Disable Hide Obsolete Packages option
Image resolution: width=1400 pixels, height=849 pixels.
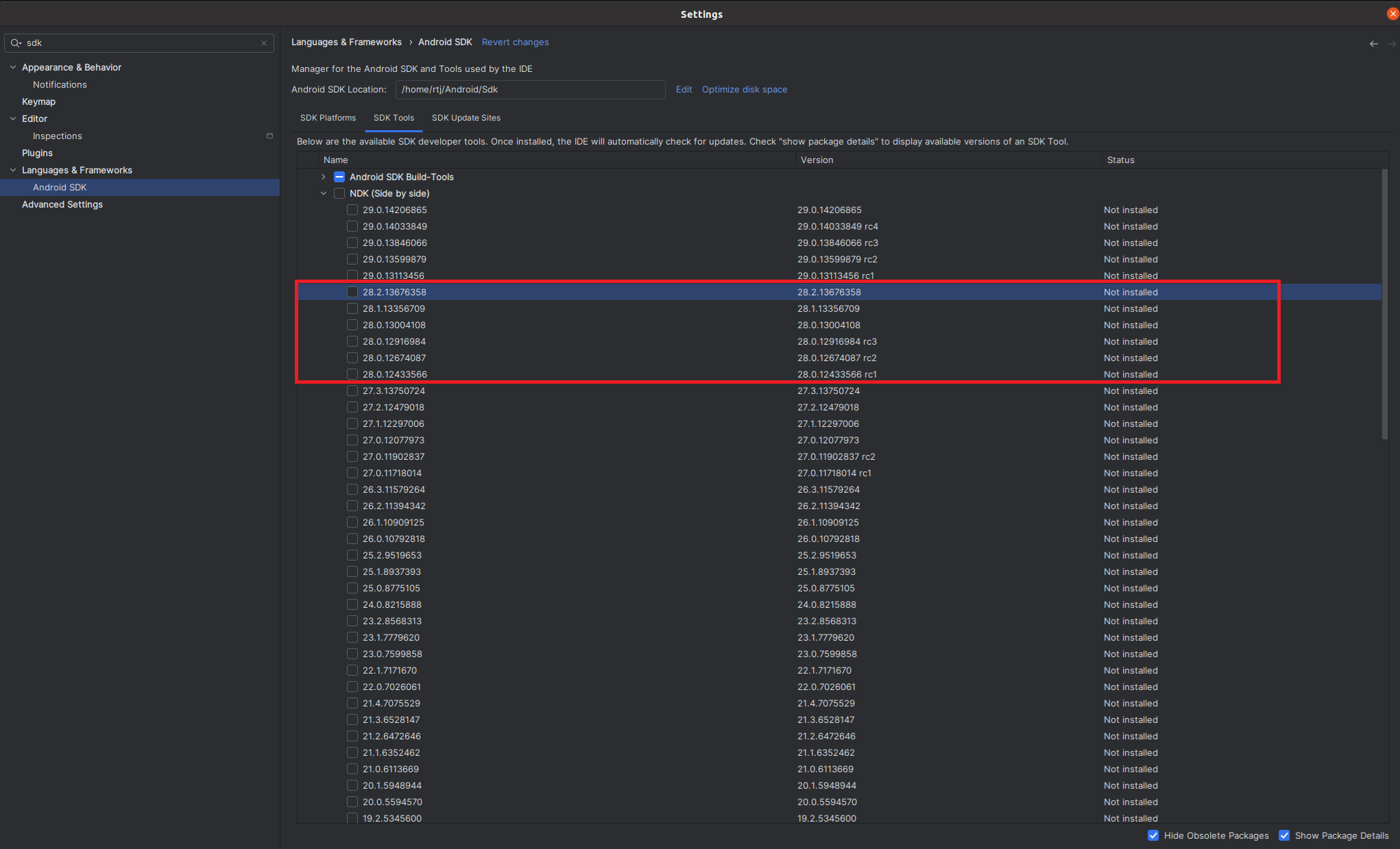(1153, 835)
